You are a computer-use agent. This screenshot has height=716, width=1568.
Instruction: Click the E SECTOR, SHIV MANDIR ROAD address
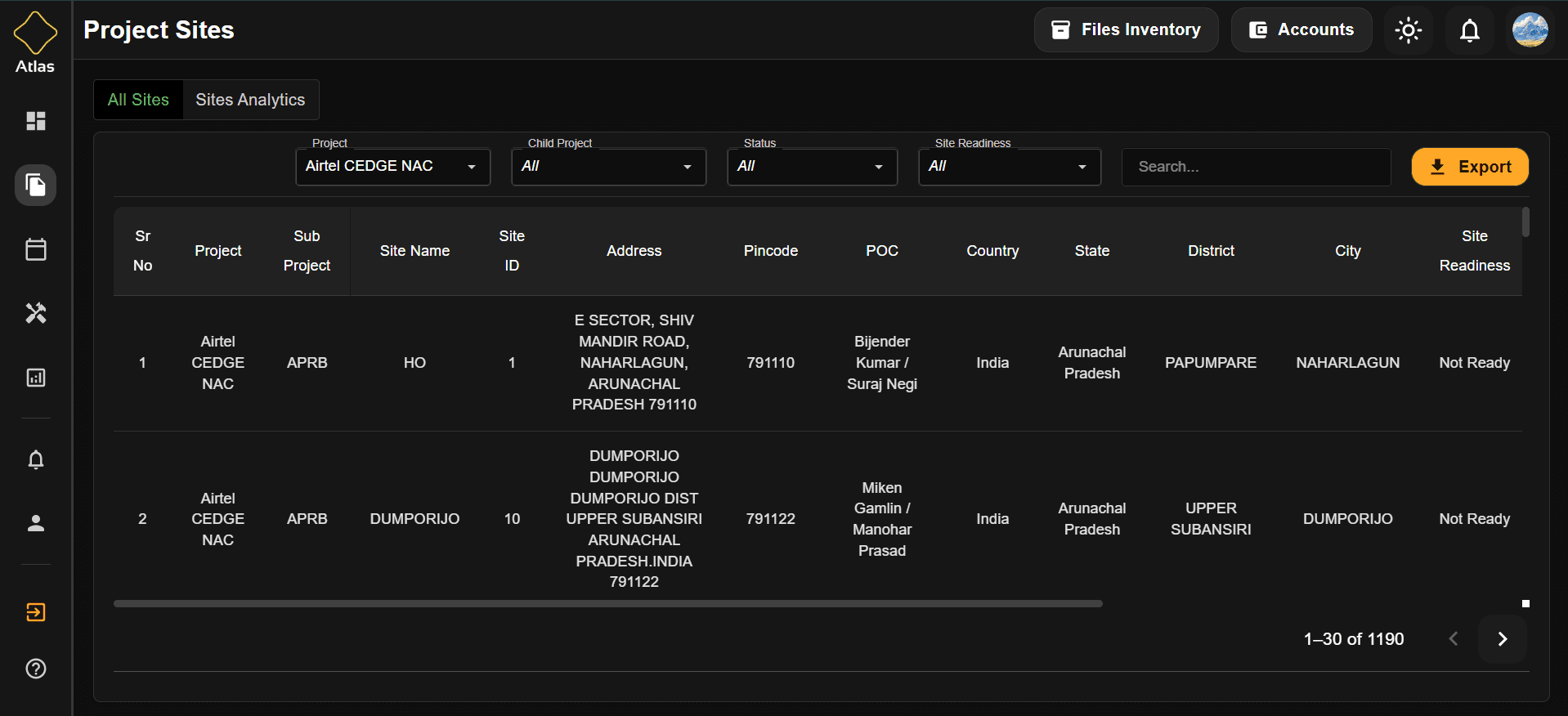click(x=634, y=363)
